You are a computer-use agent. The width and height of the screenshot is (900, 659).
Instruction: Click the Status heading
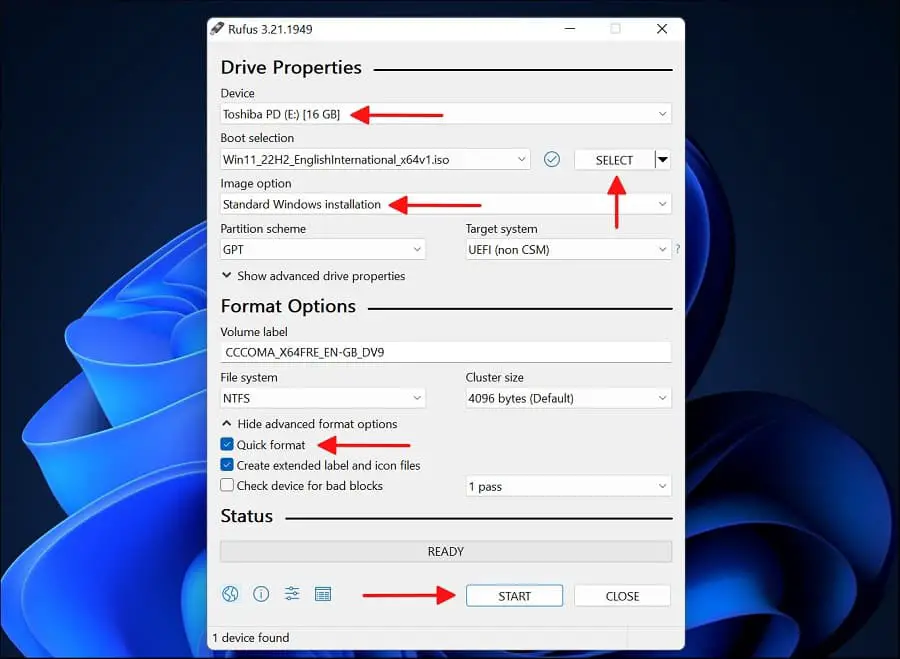(x=247, y=515)
